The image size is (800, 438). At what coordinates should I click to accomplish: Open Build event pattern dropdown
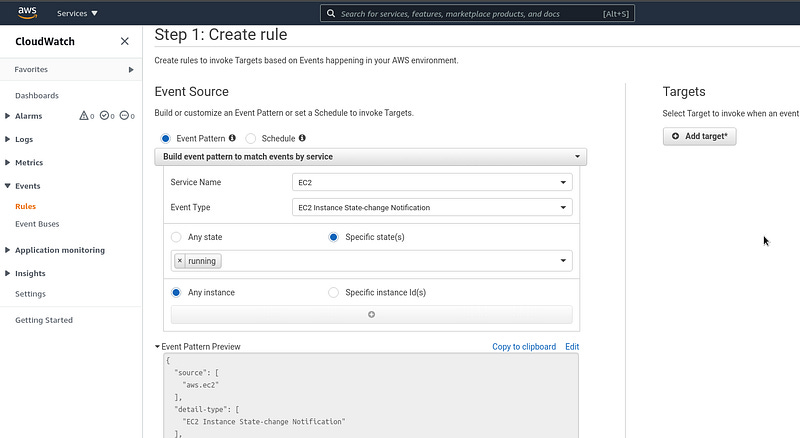pyautogui.click(x=370, y=157)
